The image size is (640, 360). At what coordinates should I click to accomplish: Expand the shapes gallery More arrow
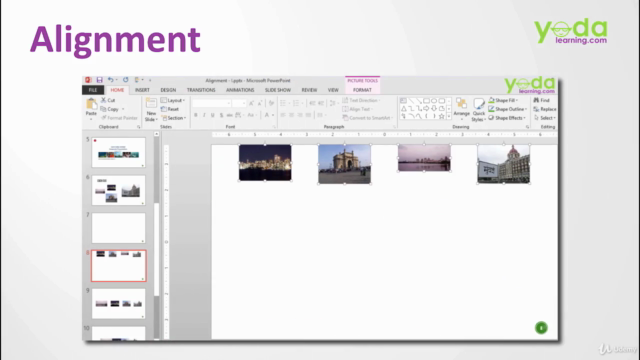tap(449, 117)
